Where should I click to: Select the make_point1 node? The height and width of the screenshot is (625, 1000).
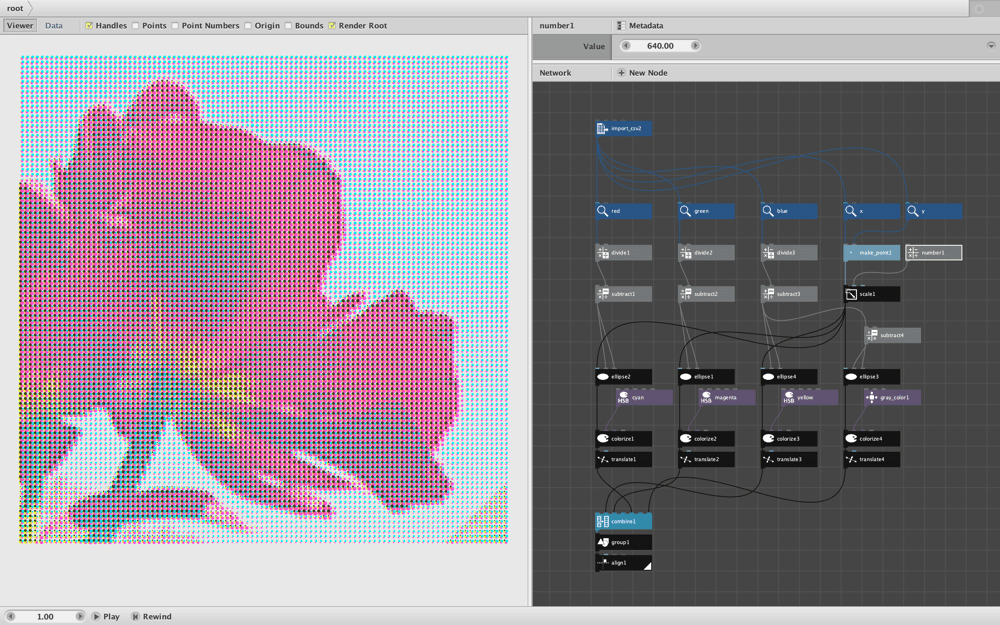tap(872, 253)
